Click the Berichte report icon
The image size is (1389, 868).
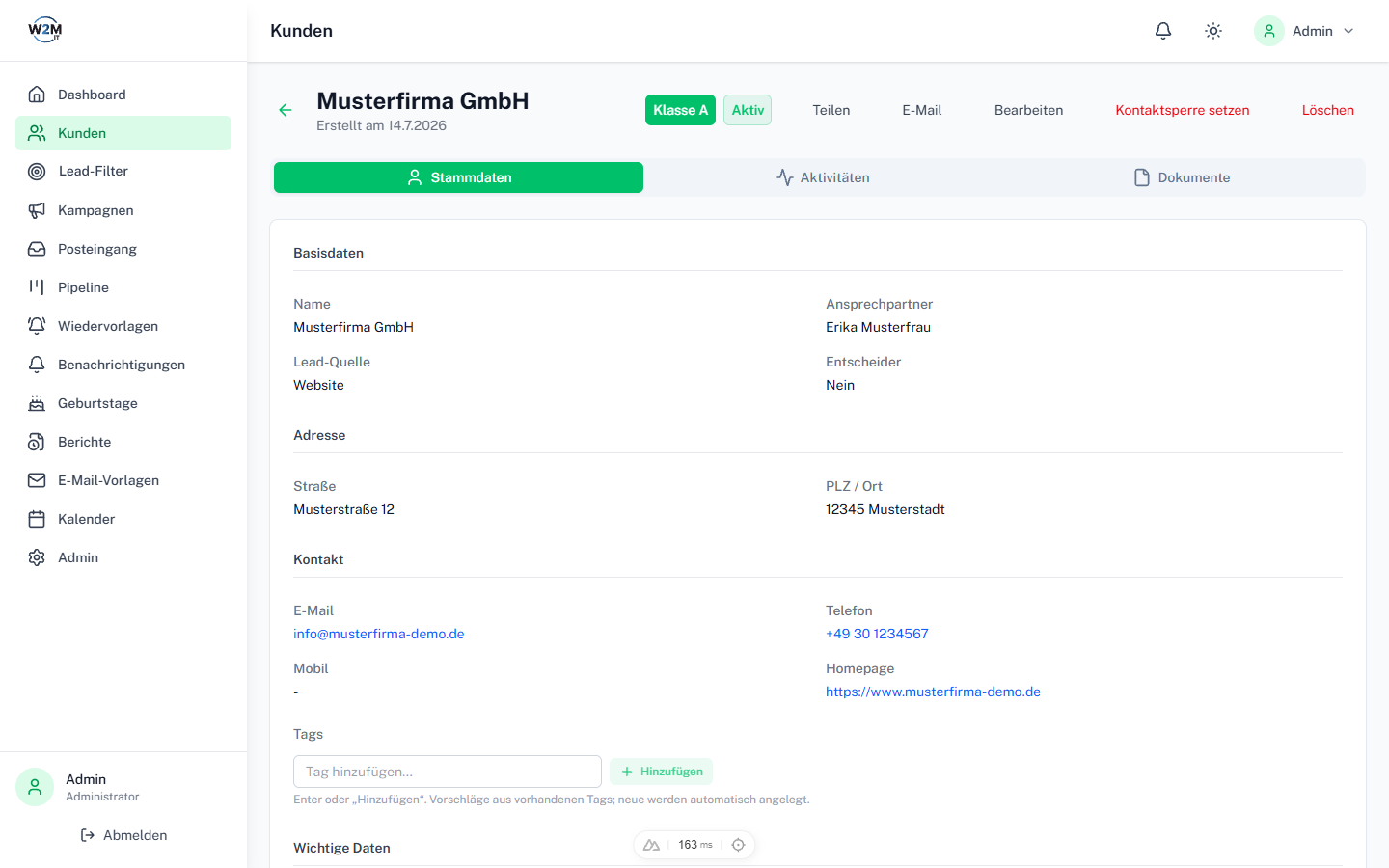[37, 442]
